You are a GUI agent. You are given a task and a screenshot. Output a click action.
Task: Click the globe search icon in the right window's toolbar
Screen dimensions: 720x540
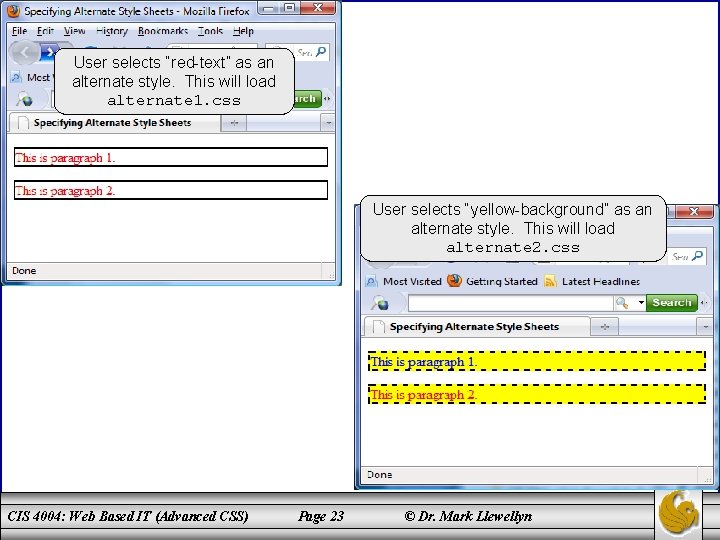[x=381, y=303]
